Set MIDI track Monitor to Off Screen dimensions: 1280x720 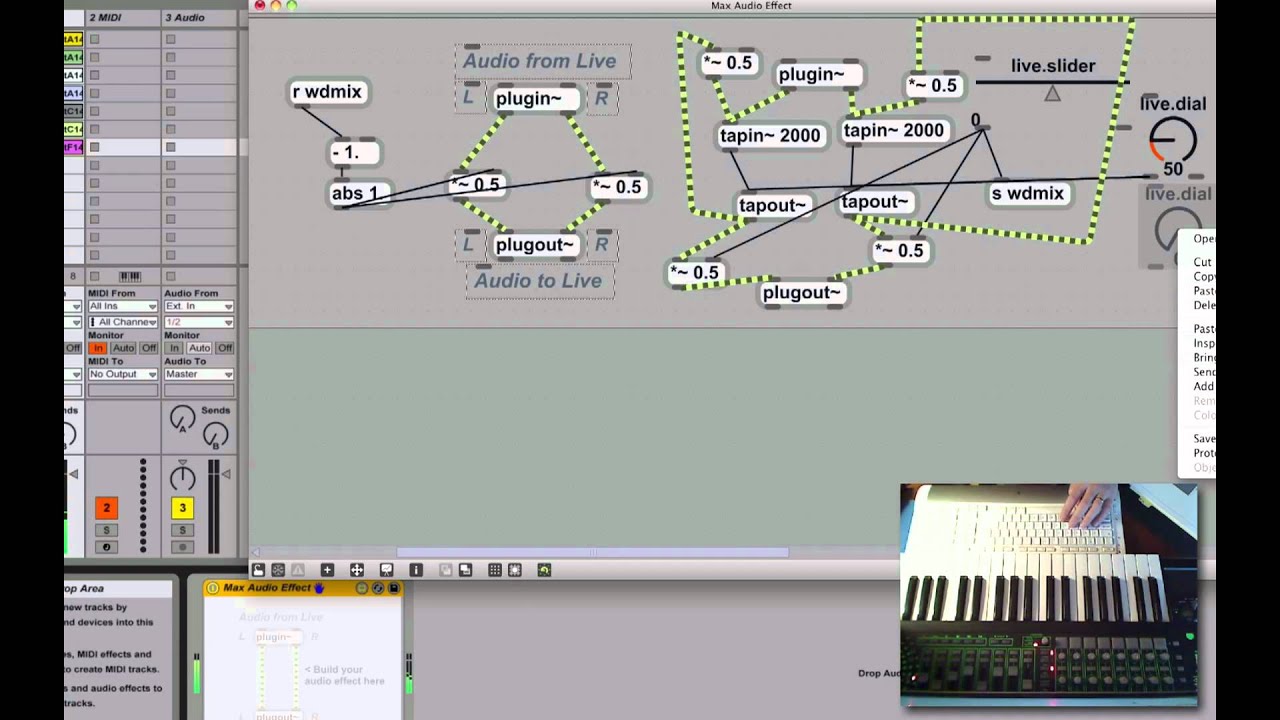coord(148,348)
